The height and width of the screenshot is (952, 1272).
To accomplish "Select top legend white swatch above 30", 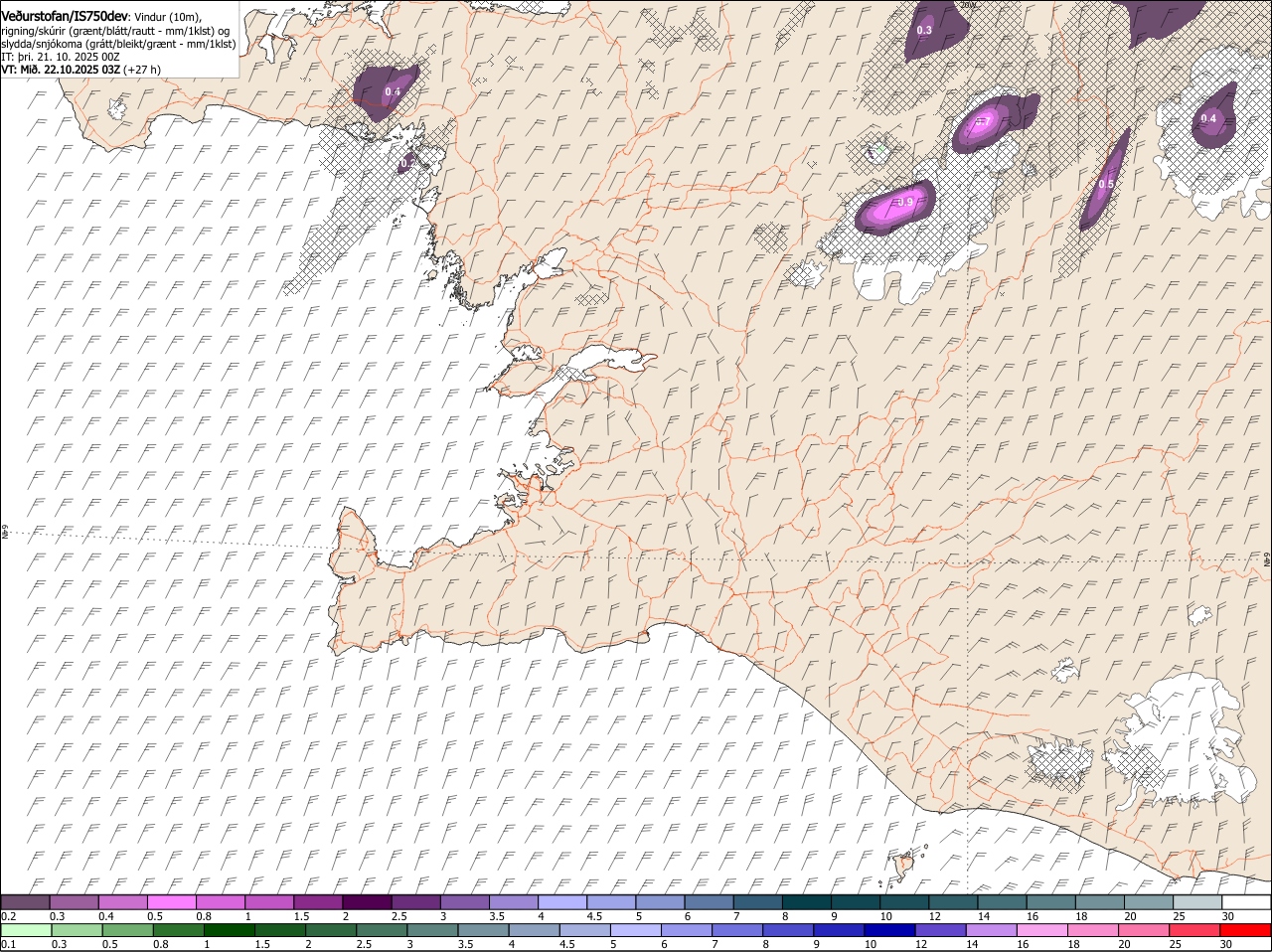I will [x=1247, y=902].
